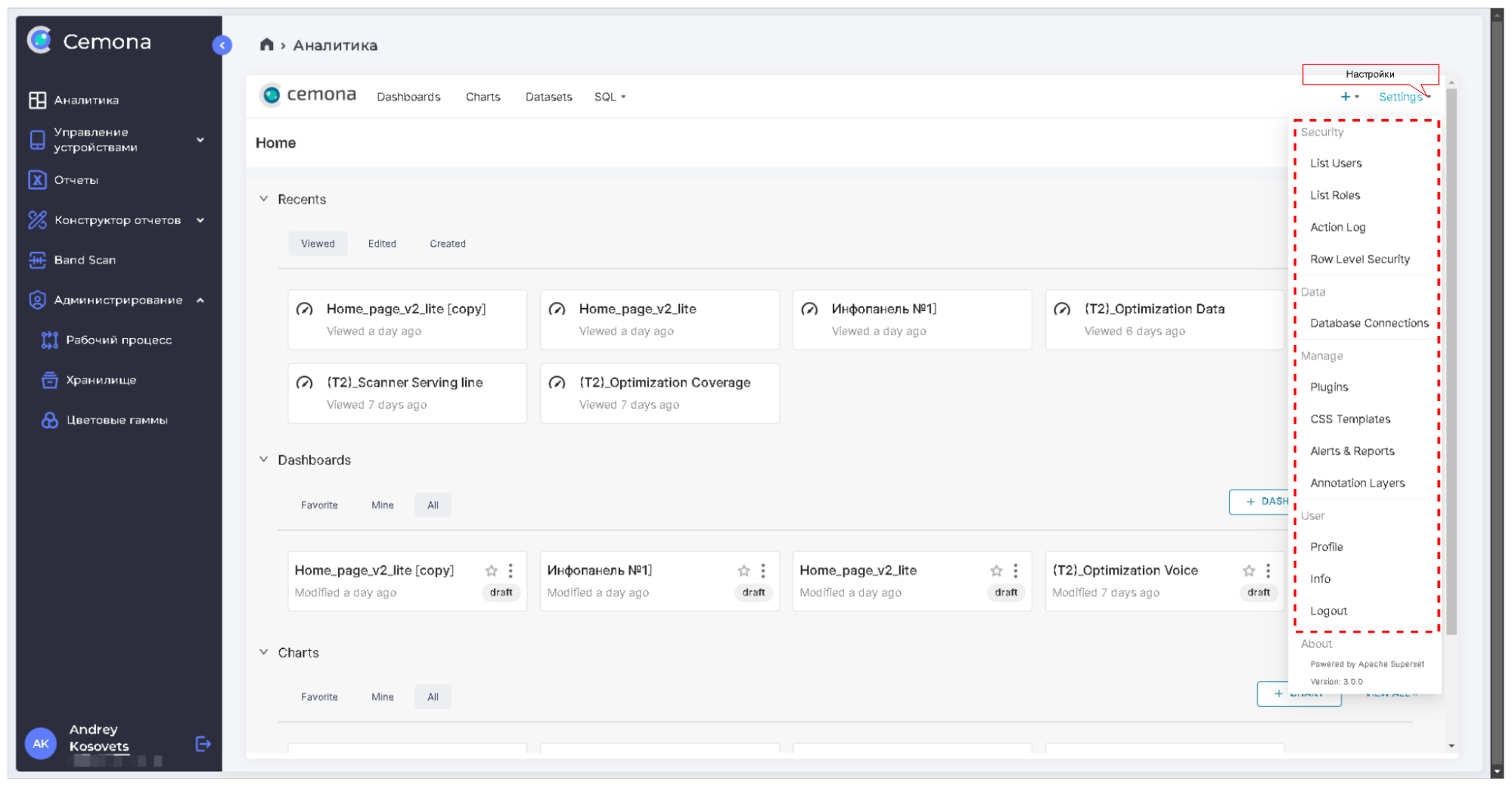Screen dimensions: 1512x787
Task: Collapse the Администрирование sidebar group
Action: pos(200,300)
